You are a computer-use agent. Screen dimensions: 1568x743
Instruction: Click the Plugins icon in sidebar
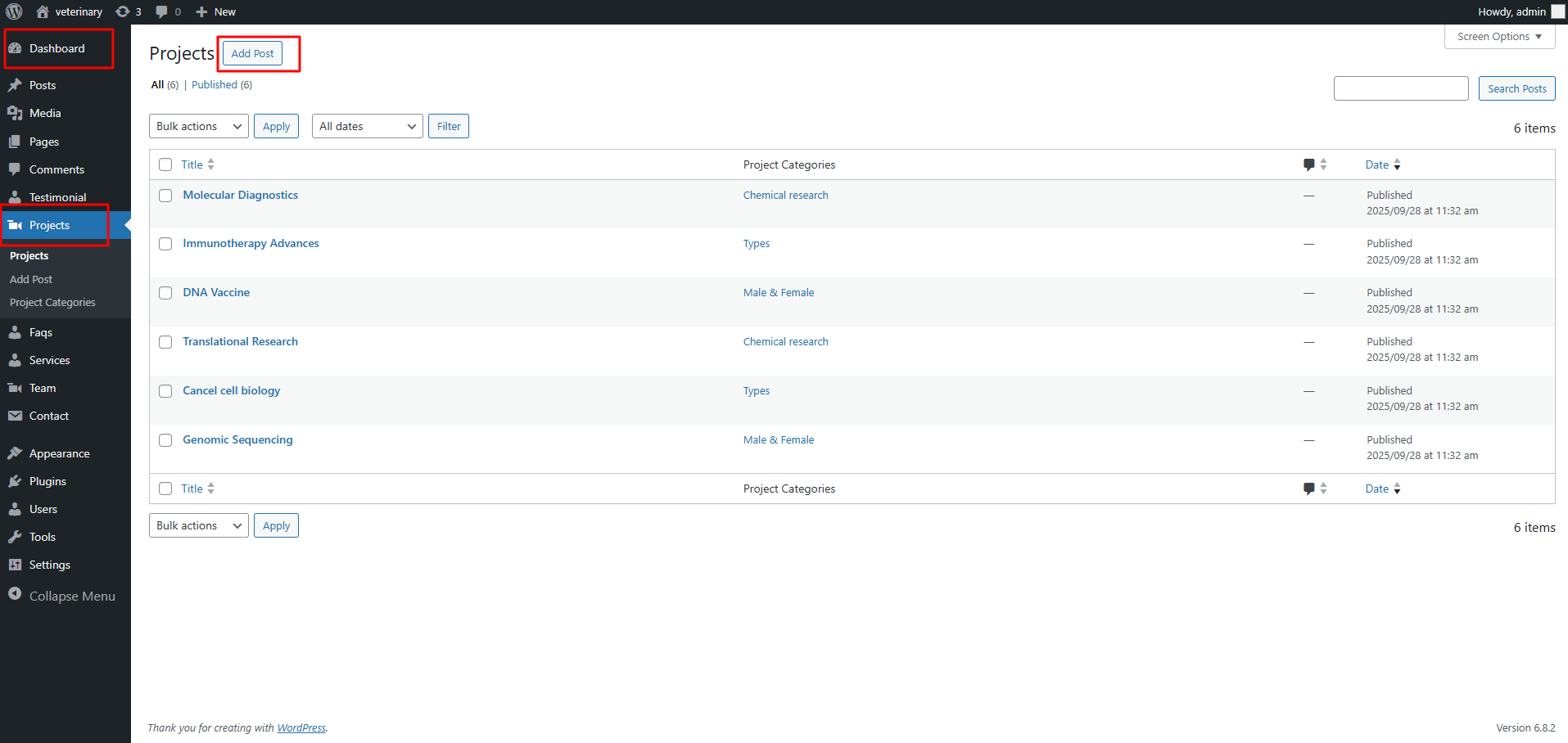point(15,481)
